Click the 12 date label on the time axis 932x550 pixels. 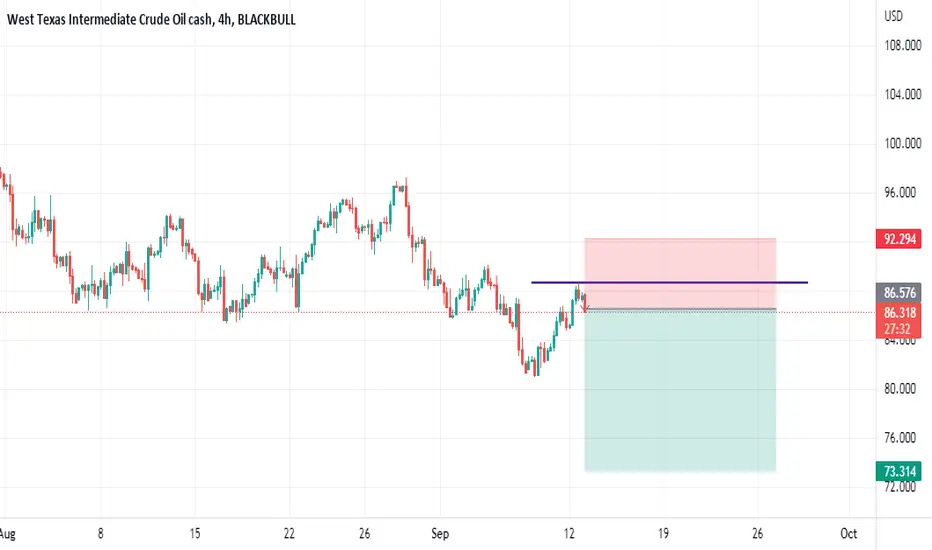pyautogui.click(x=569, y=533)
